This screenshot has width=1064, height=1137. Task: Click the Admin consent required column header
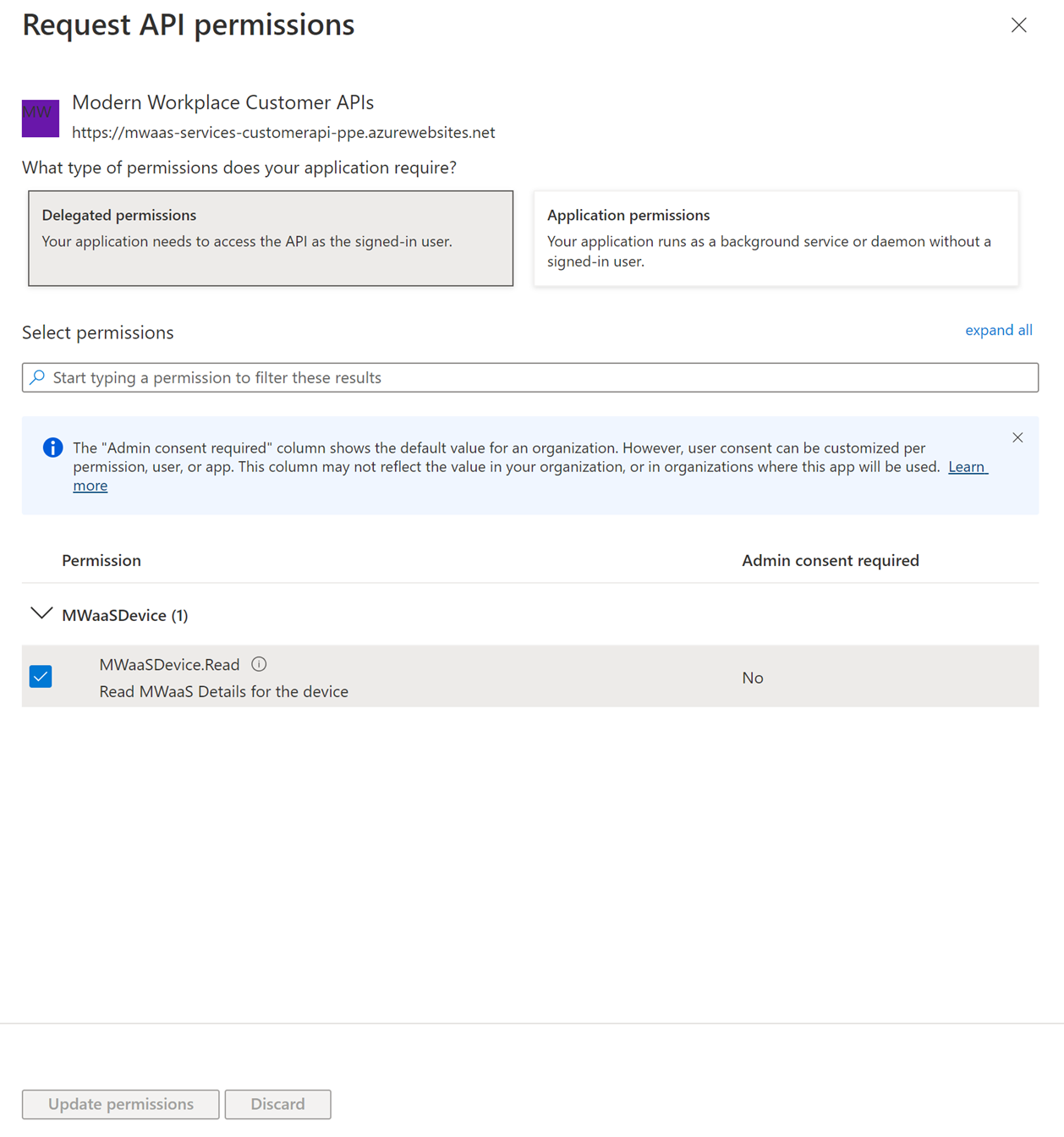click(830, 560)
